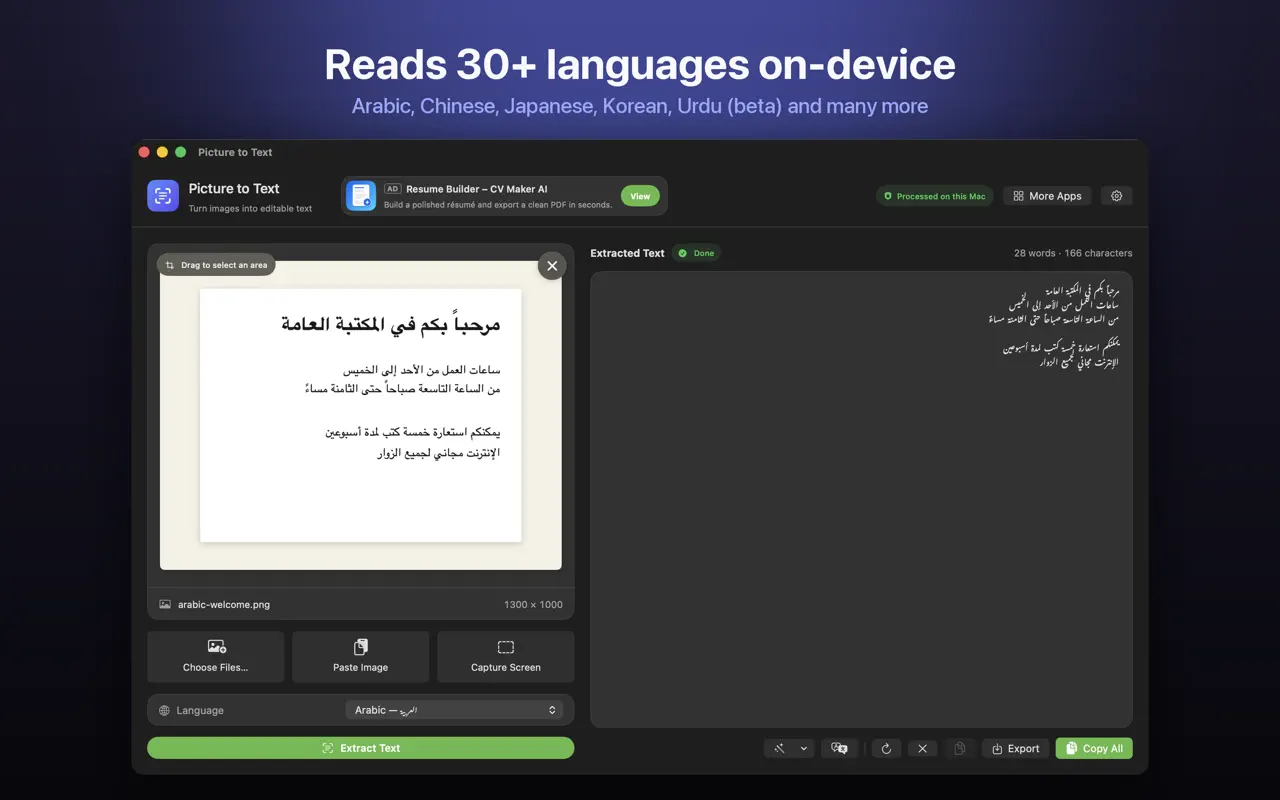Click the Extracted Text heading

coord(627,253)
